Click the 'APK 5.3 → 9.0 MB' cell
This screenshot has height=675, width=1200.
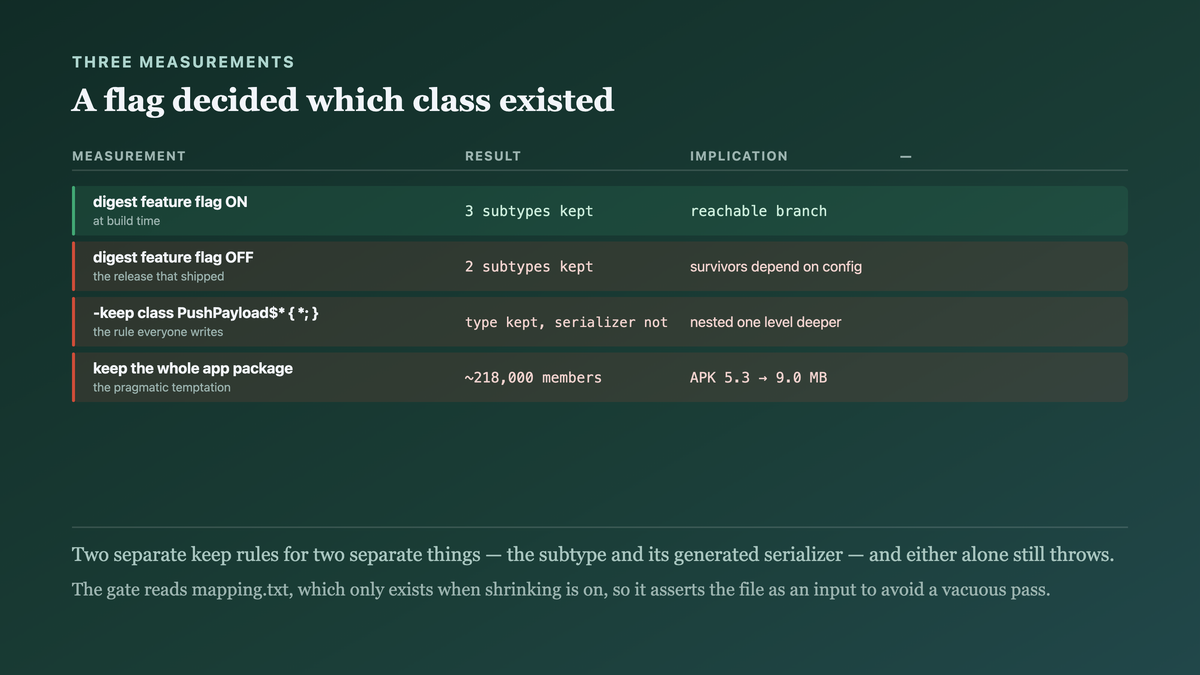point(758,378)
